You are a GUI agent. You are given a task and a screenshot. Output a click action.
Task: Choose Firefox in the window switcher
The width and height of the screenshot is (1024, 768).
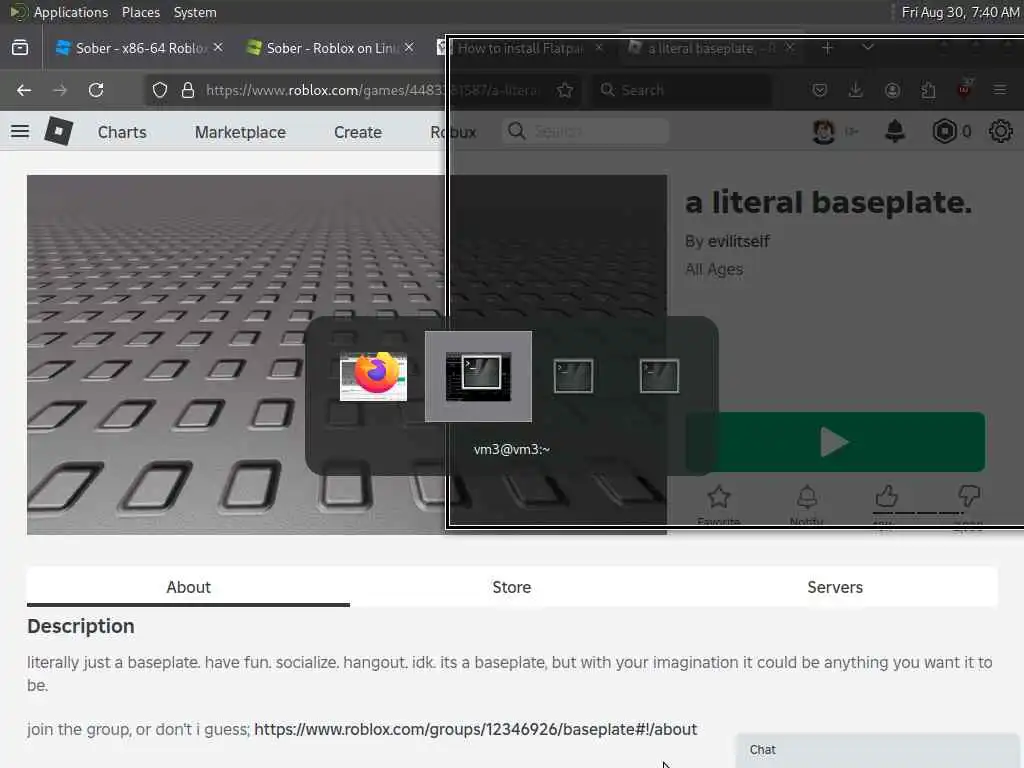point(373,376)
